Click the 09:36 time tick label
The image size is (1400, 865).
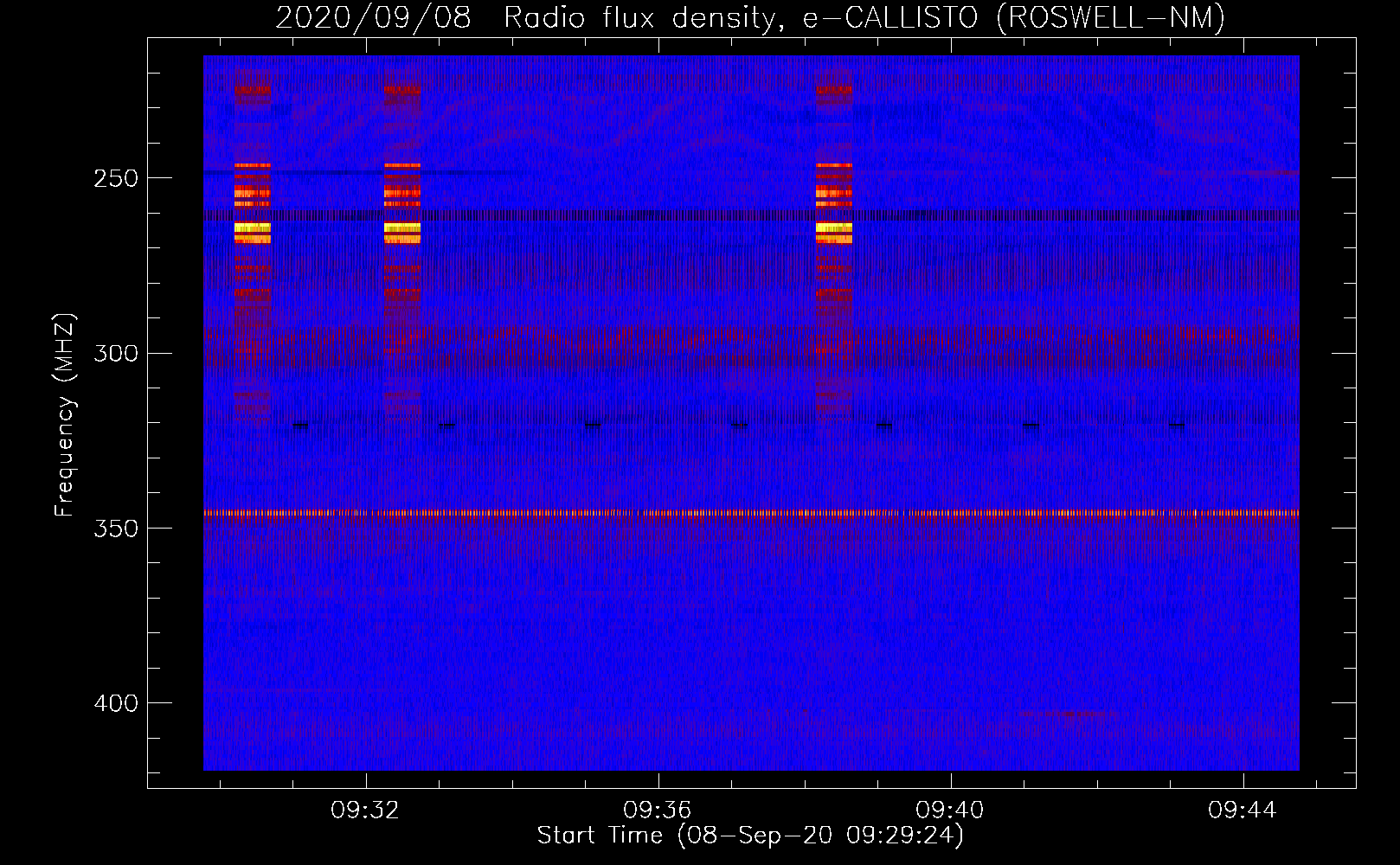[x=658, y=810]
